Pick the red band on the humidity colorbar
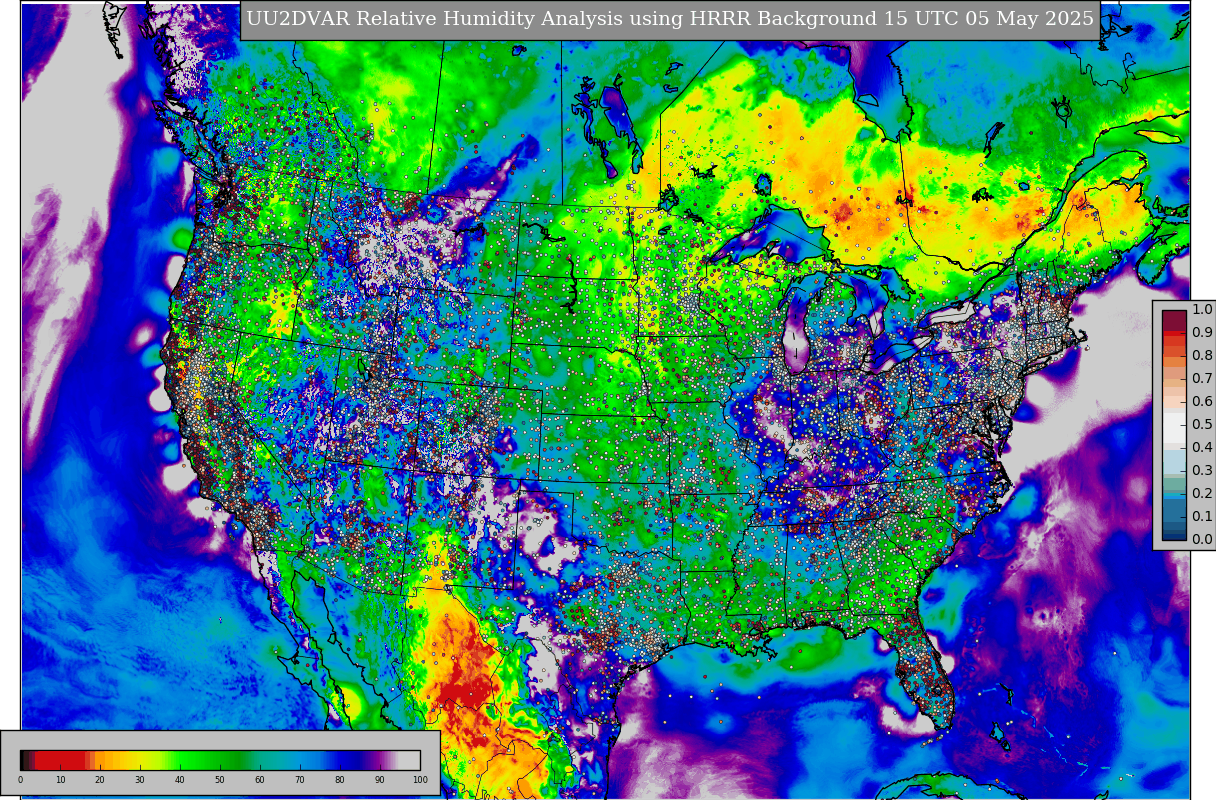Viewport: 1216px width, 800px height. 60,760
